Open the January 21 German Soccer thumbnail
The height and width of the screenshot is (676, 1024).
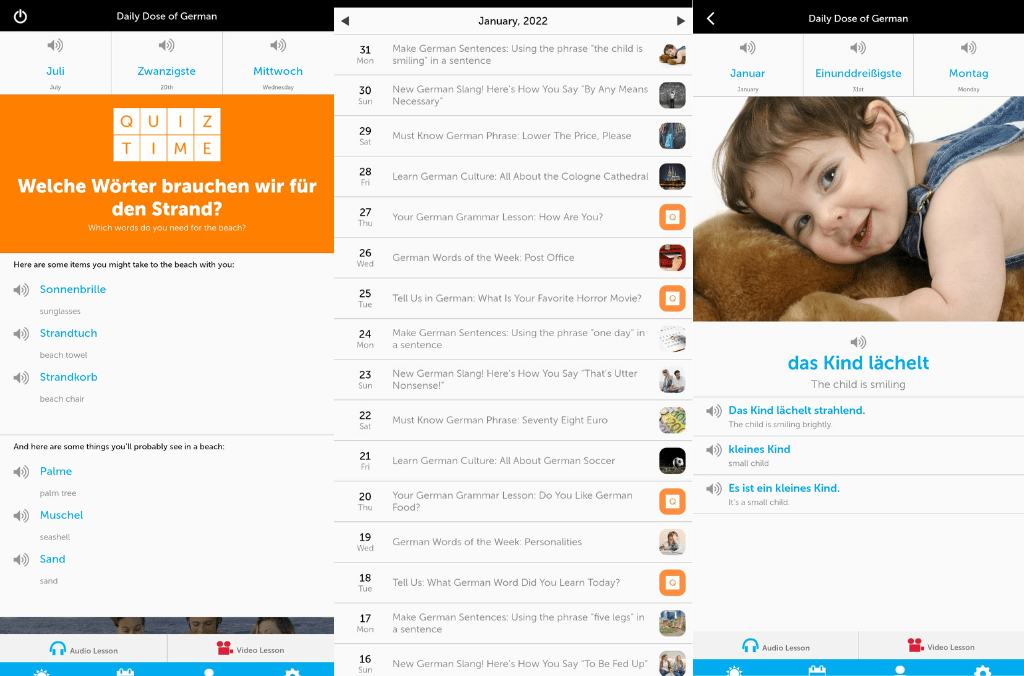(672, 461)
